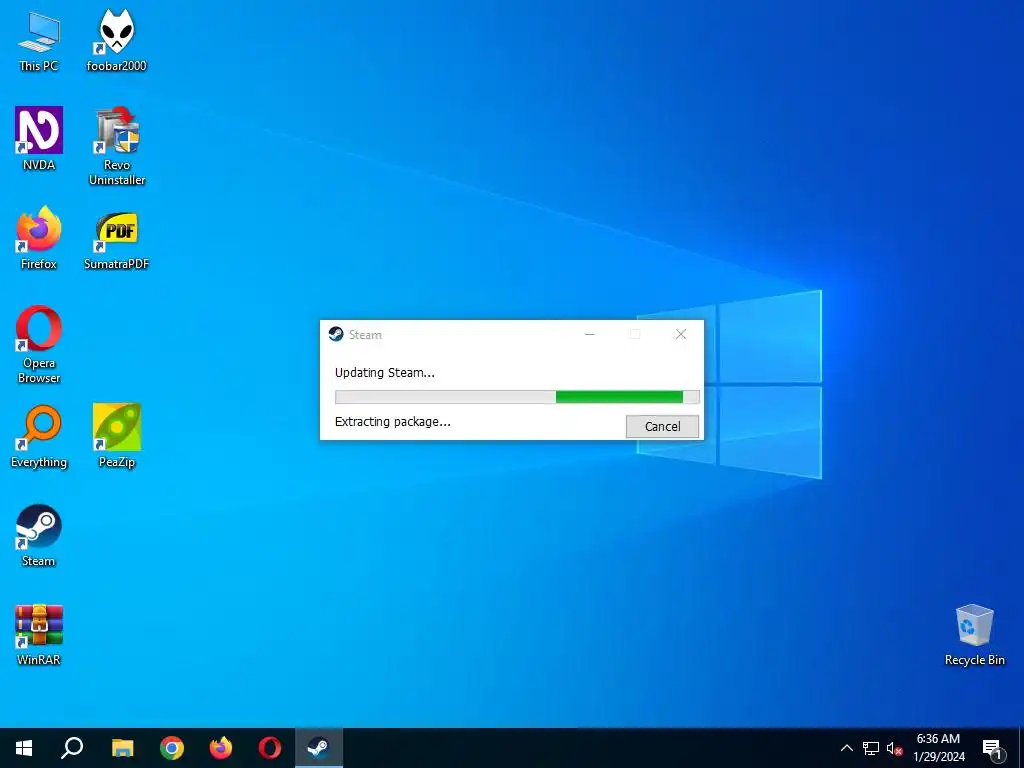Select the NVDA desktop shortcut

(x=39, y=138)
